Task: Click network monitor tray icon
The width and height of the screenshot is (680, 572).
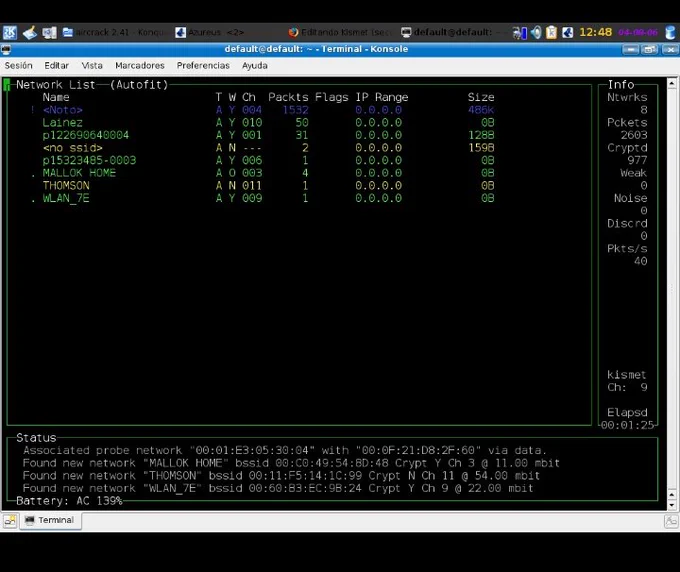Action: click(519, 33)
